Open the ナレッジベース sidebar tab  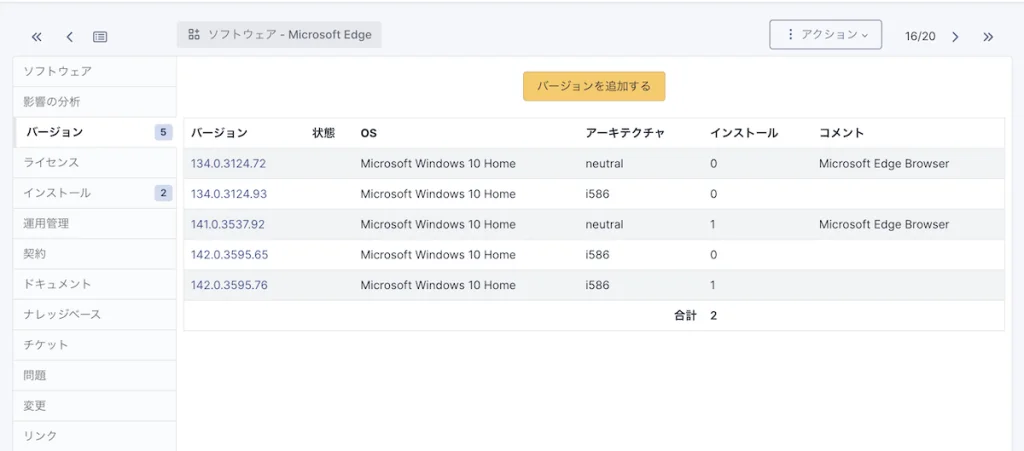(95, 315)
